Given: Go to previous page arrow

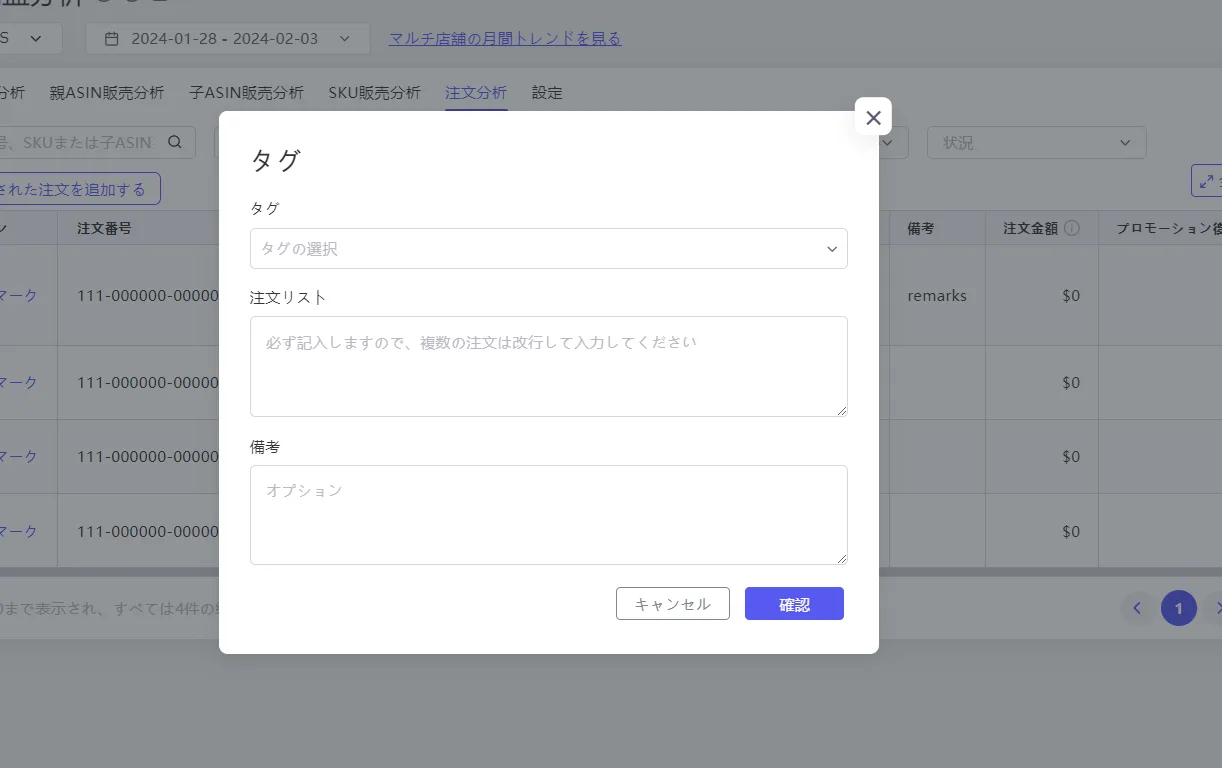Looking at the screenshot, I should point(1138,608).
